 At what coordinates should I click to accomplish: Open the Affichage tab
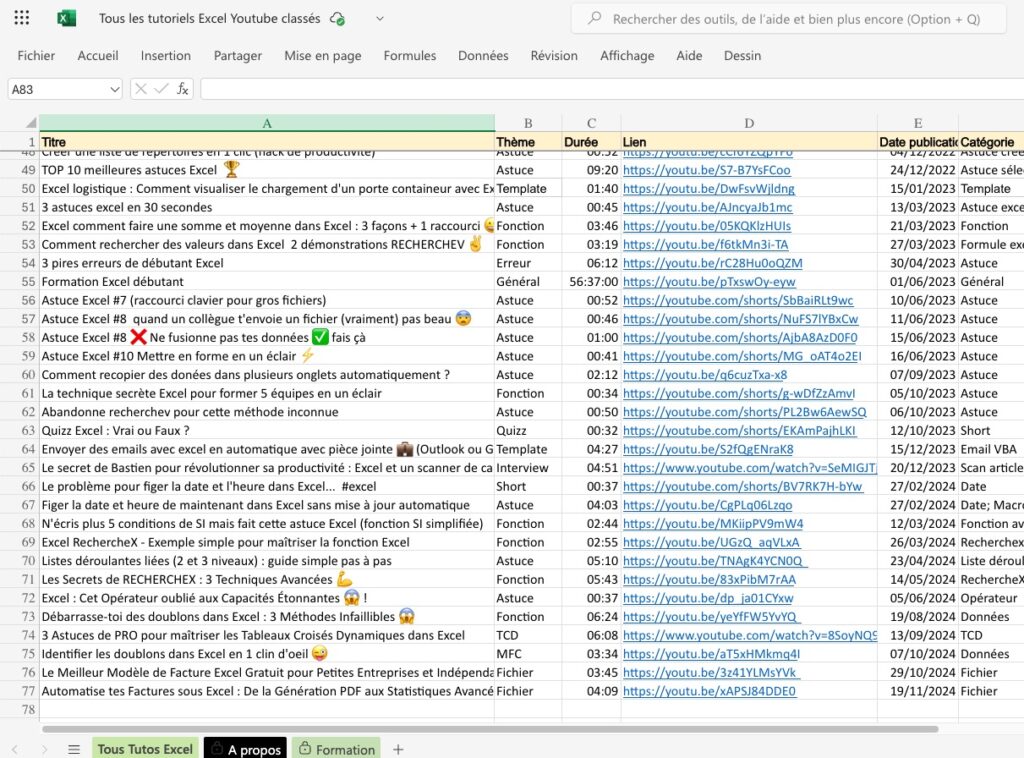pos(627,55)
